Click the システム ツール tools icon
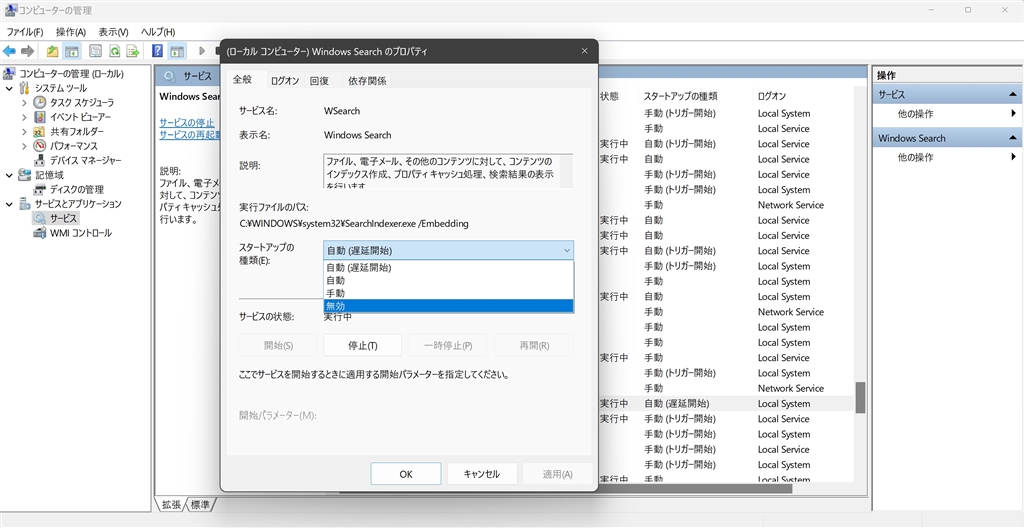 click(25, 88)
